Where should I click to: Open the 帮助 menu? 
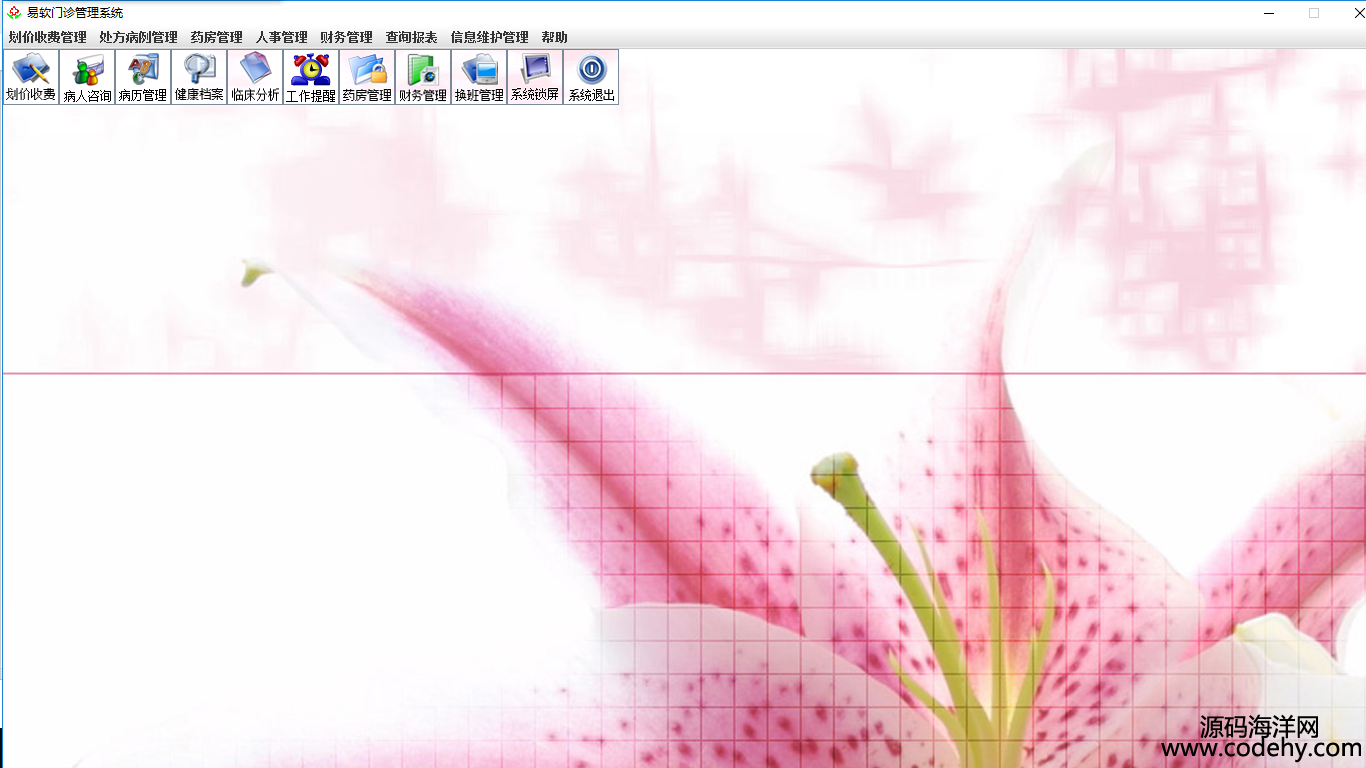pos(554,37)
